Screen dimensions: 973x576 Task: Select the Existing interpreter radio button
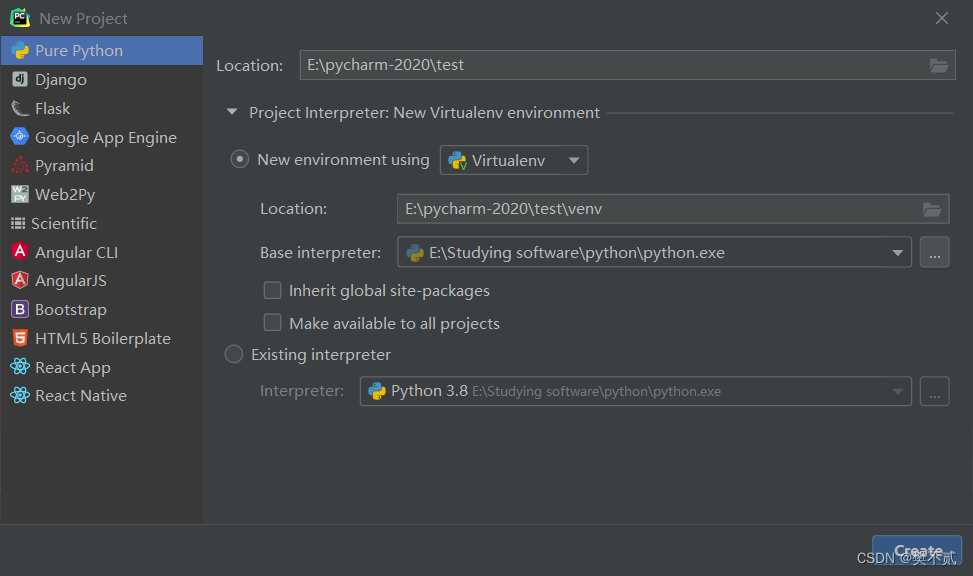[233, 354]
